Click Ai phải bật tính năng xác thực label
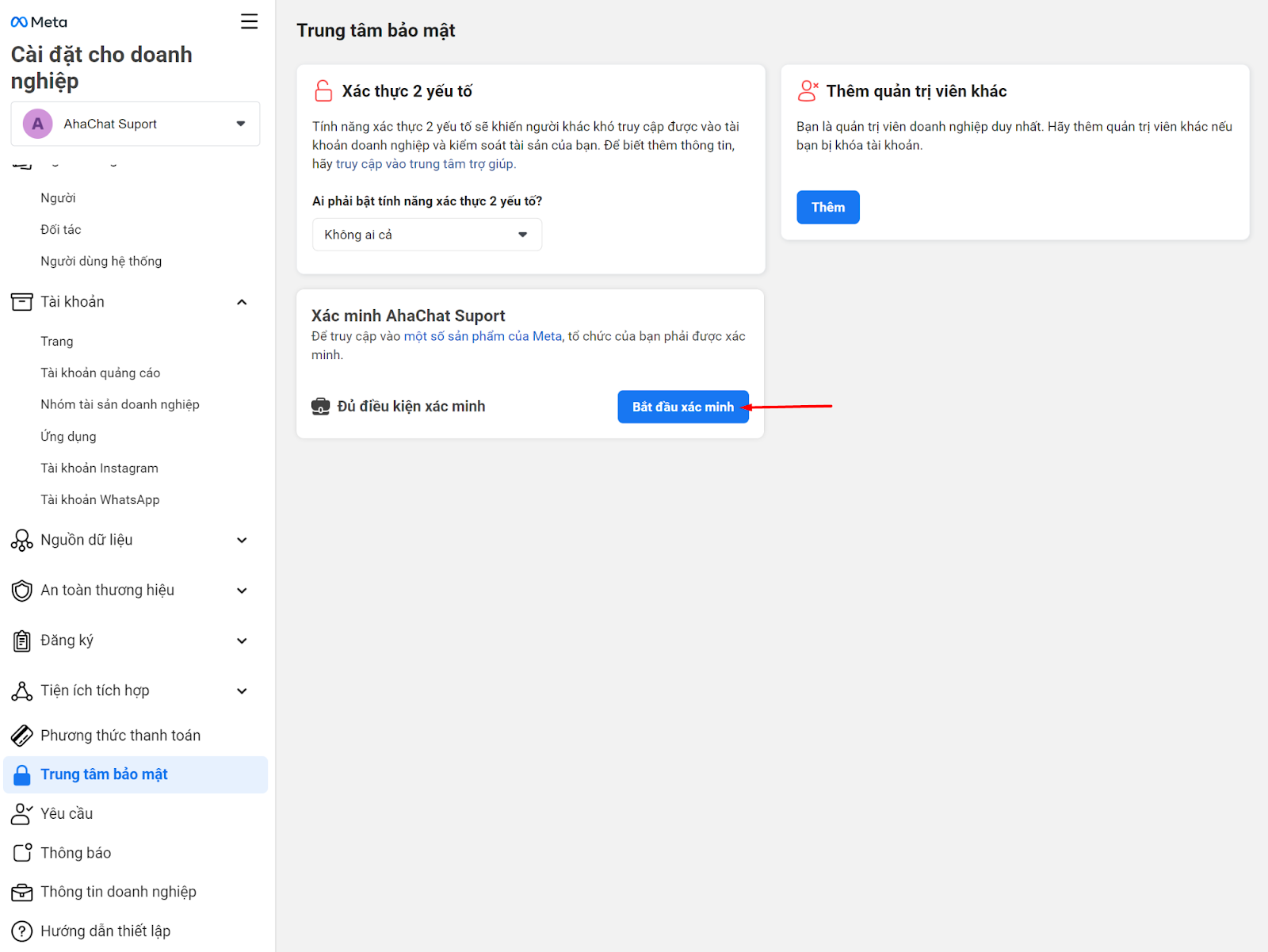Image resolution: width=1268 pixels, height=952 pixels. pyautogui.click(x=427, y=201)
